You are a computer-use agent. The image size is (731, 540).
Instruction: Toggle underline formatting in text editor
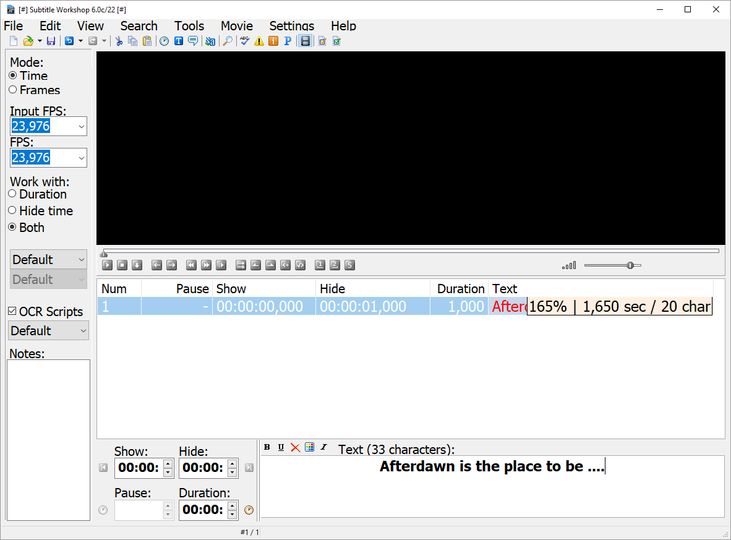281,447
